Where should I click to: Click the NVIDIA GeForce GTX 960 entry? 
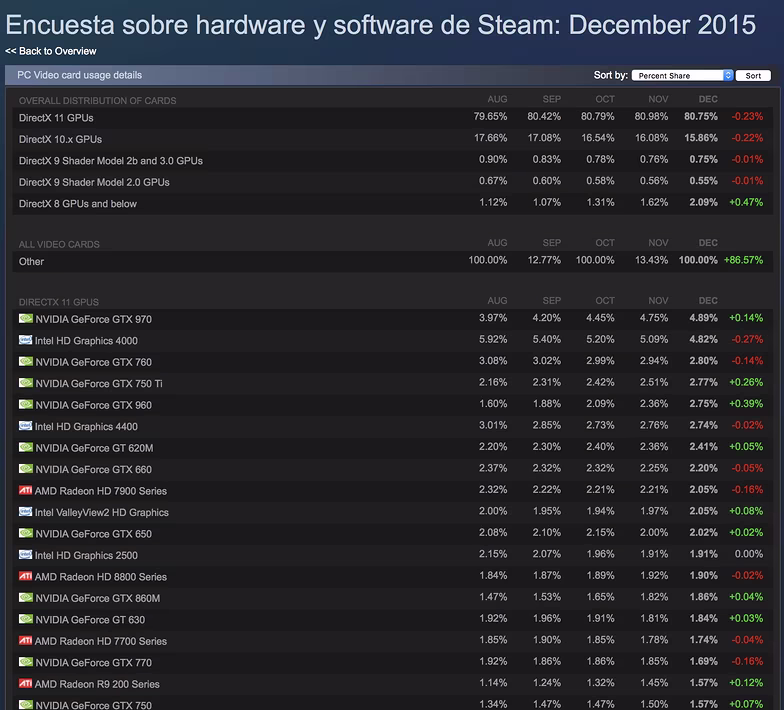point(94,405)
